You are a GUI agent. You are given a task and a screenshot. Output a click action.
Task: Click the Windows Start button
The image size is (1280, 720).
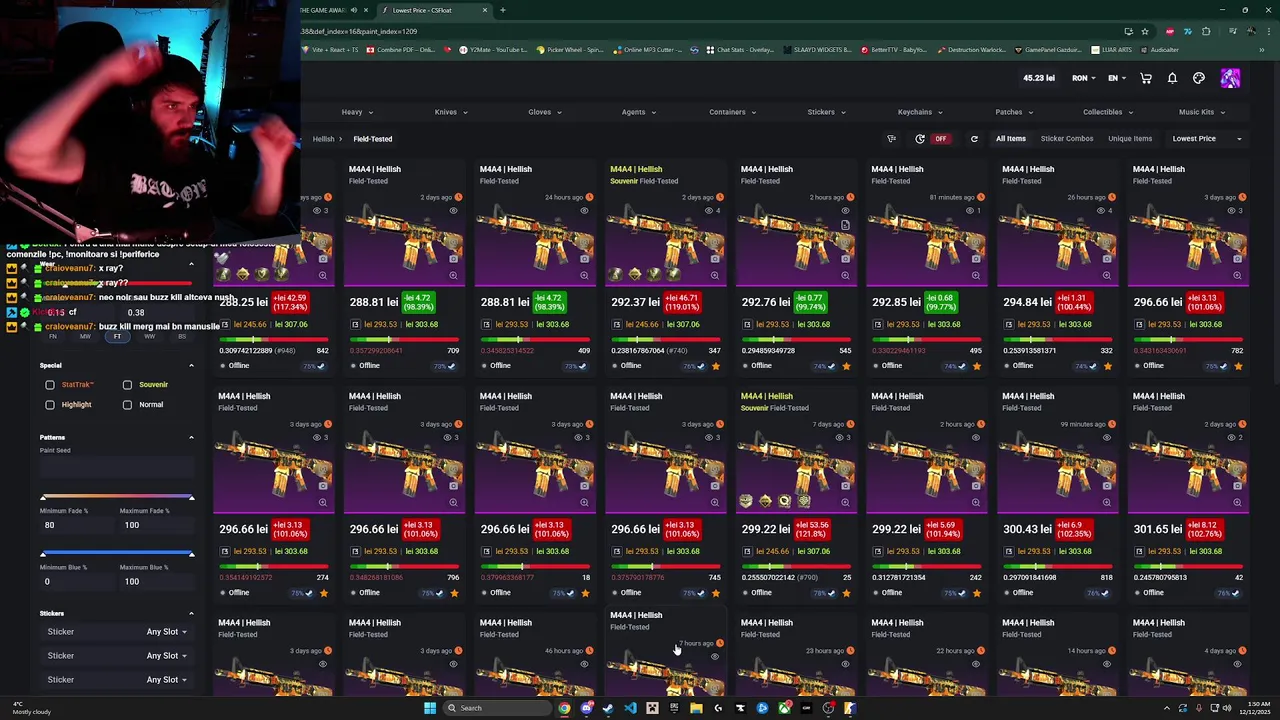pyautogui.click(x=430, y=708)
